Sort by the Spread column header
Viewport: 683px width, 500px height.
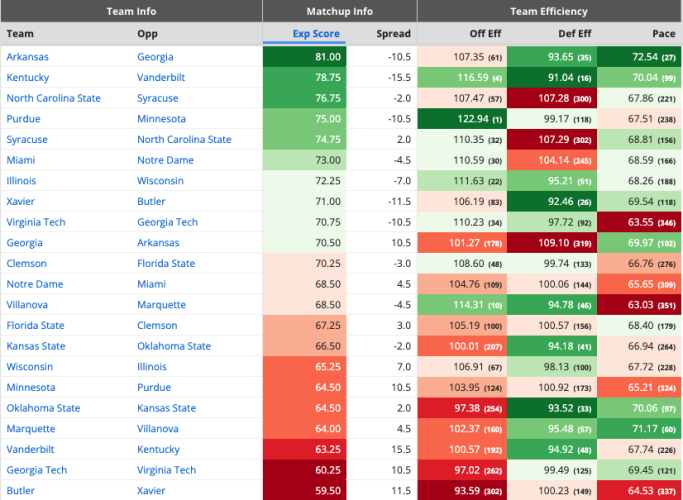point(393,34)
